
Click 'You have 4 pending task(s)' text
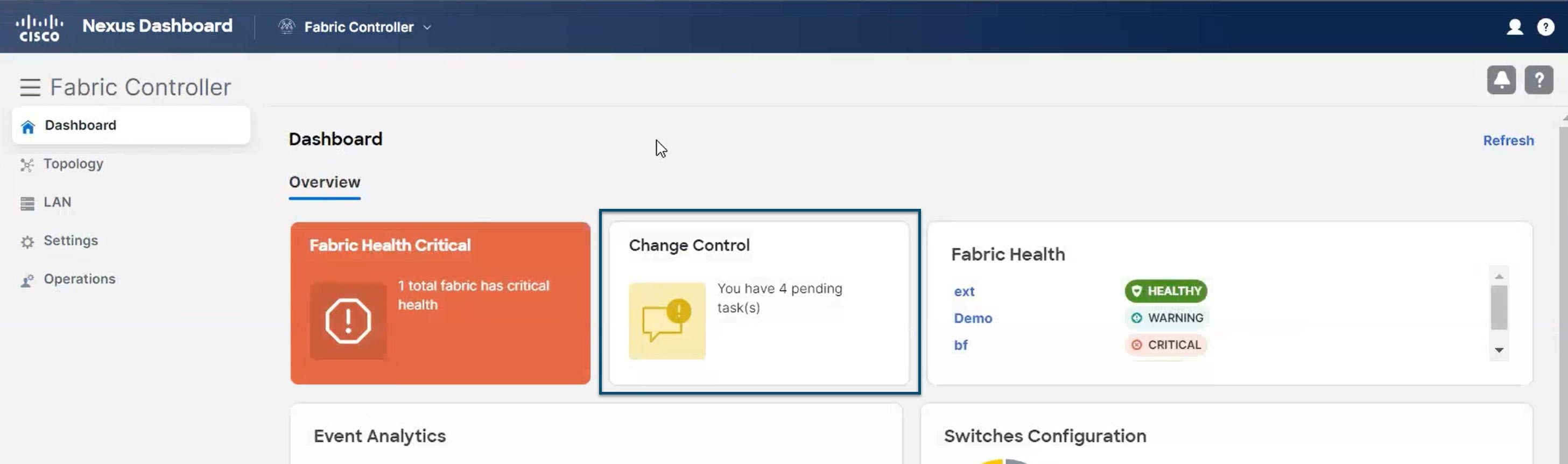coord(780,298)
